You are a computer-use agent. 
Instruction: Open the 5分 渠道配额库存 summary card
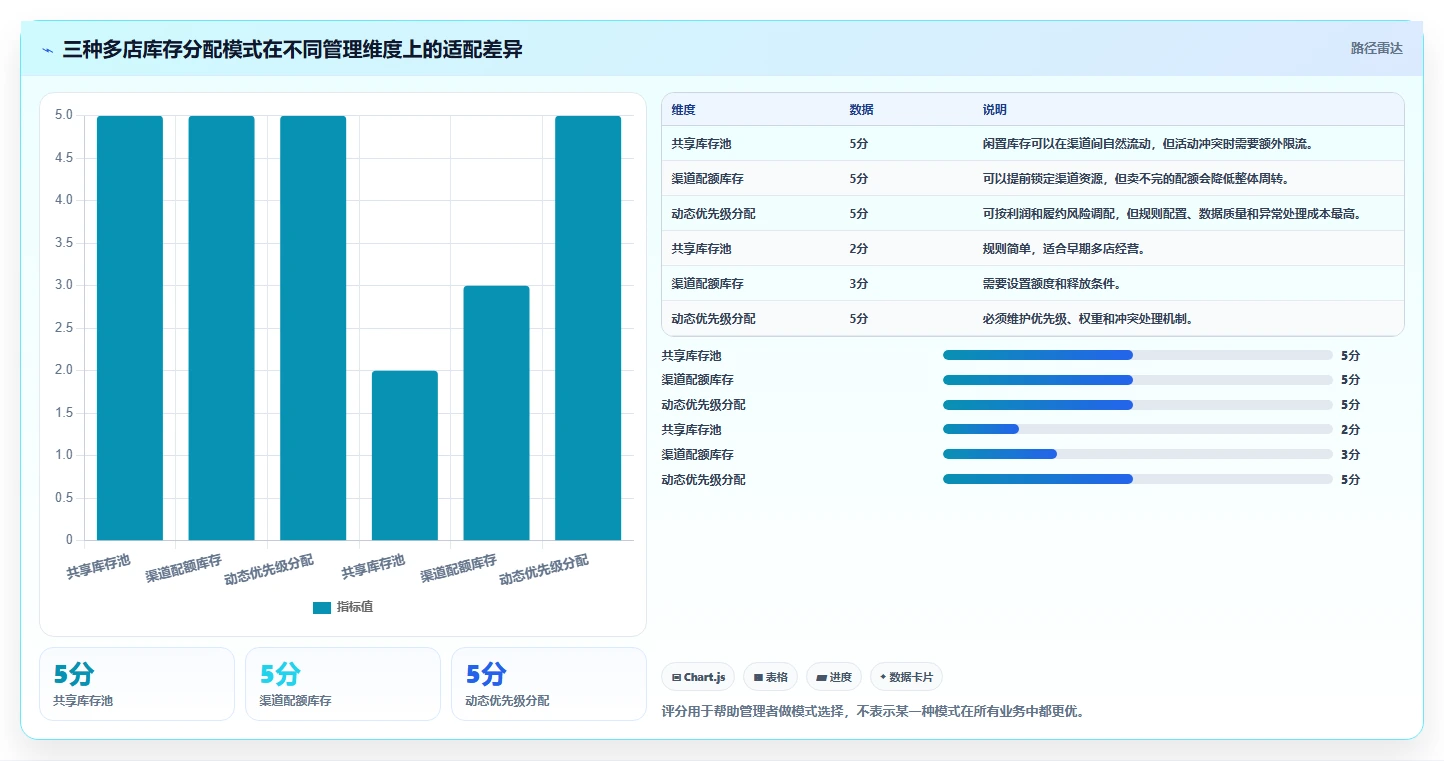click(343, 684)
